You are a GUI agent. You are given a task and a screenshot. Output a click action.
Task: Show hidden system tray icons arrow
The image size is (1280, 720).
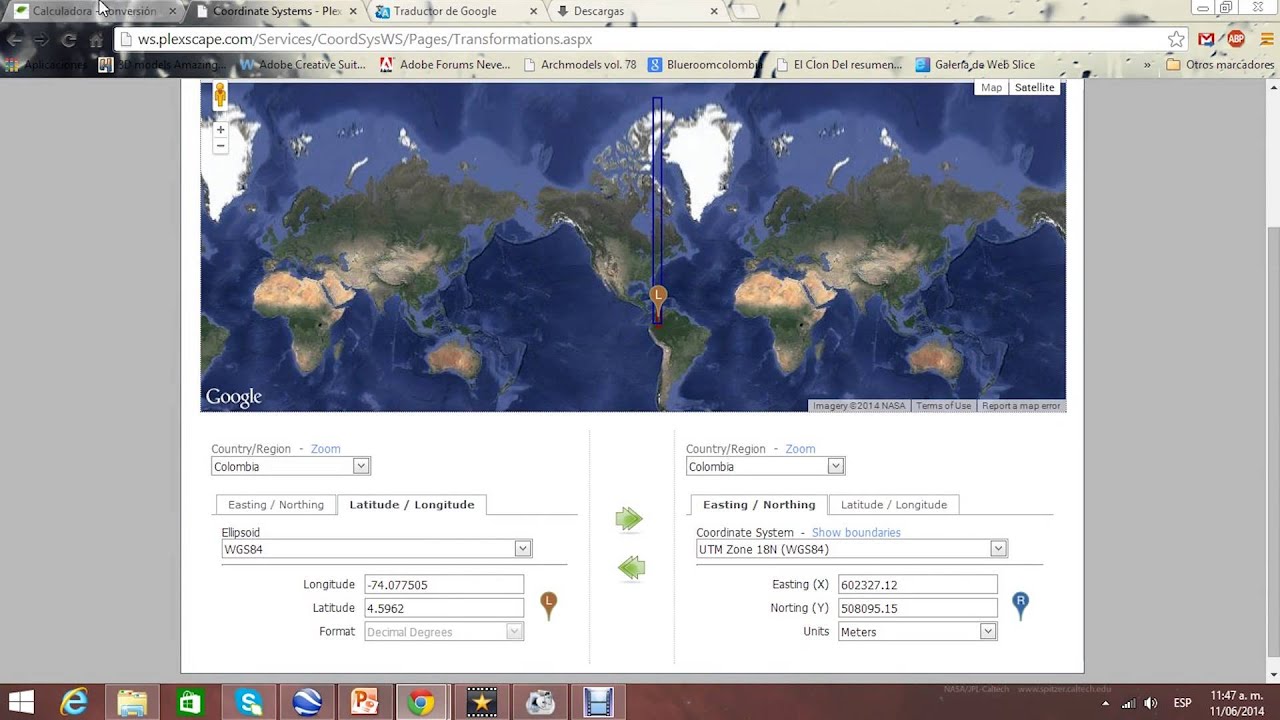tap(1108, 704)
